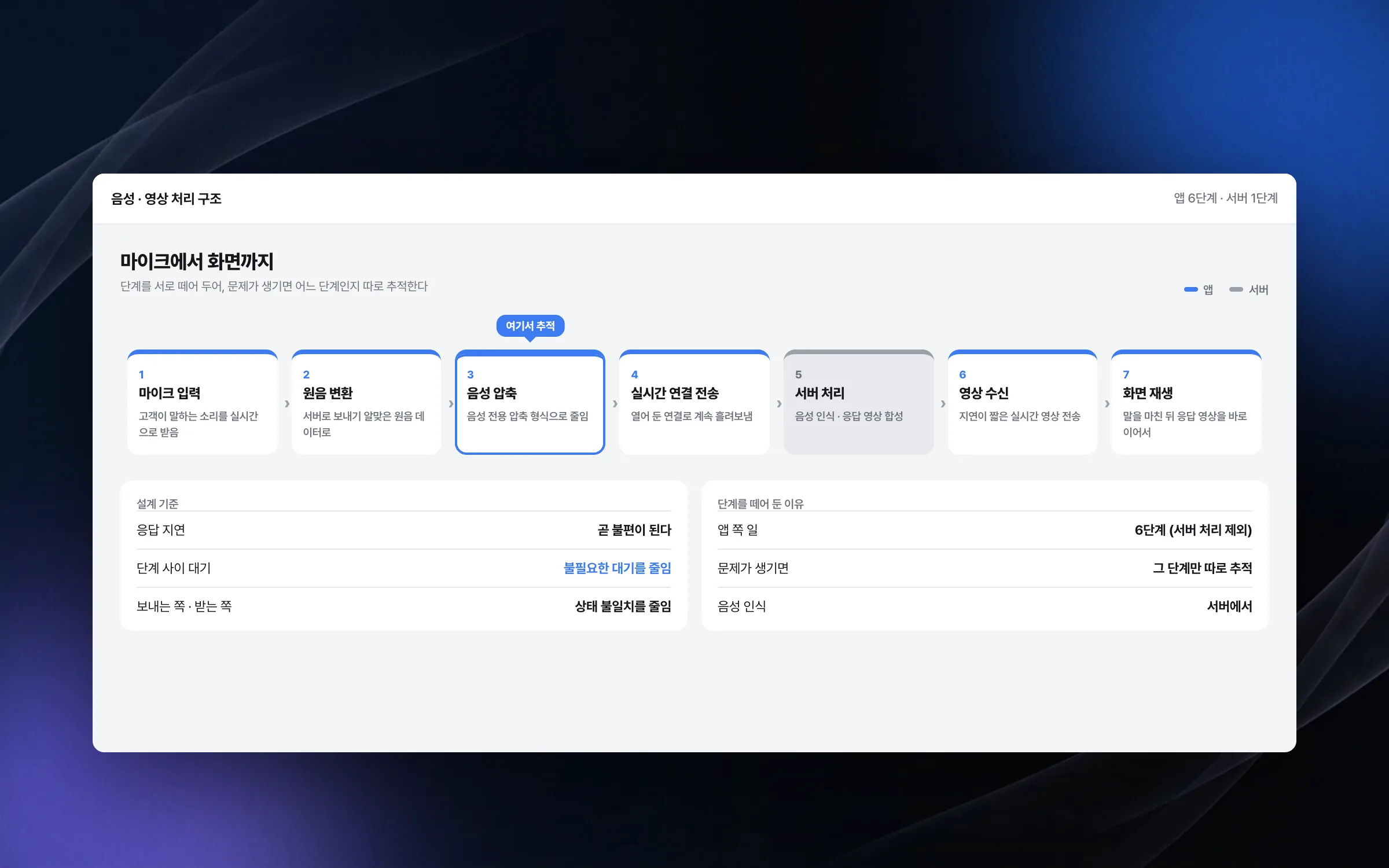Click the 앱 6단계 · 서버 1단계 header label

pos(1226,198)
